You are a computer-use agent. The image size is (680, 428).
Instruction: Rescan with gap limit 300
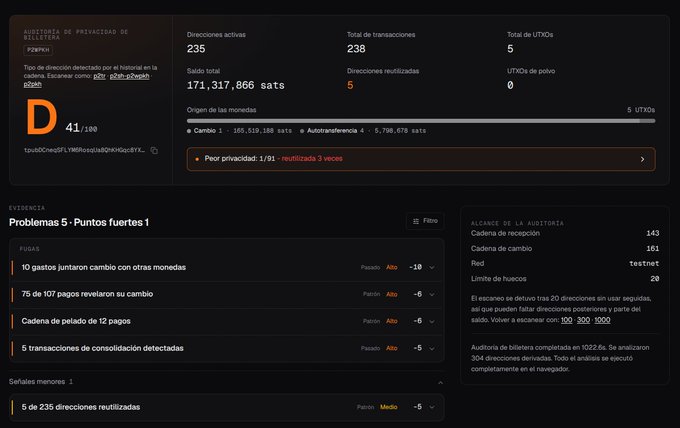(x=583, y=320)
